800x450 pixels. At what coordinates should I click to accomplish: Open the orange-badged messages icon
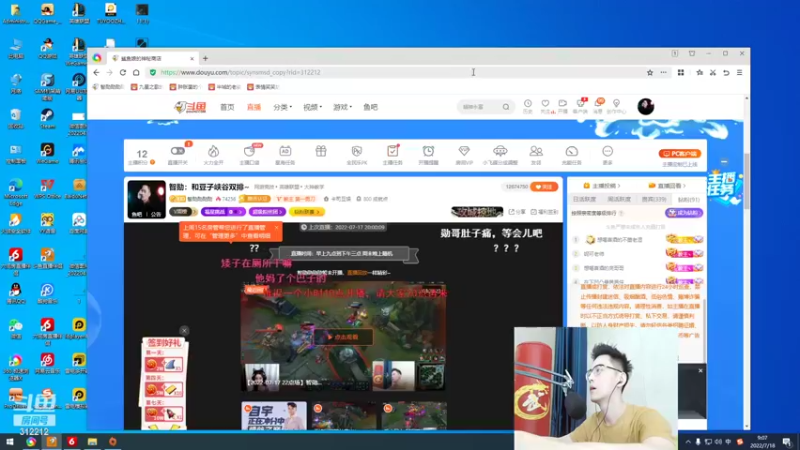click(x=598, y=106)
